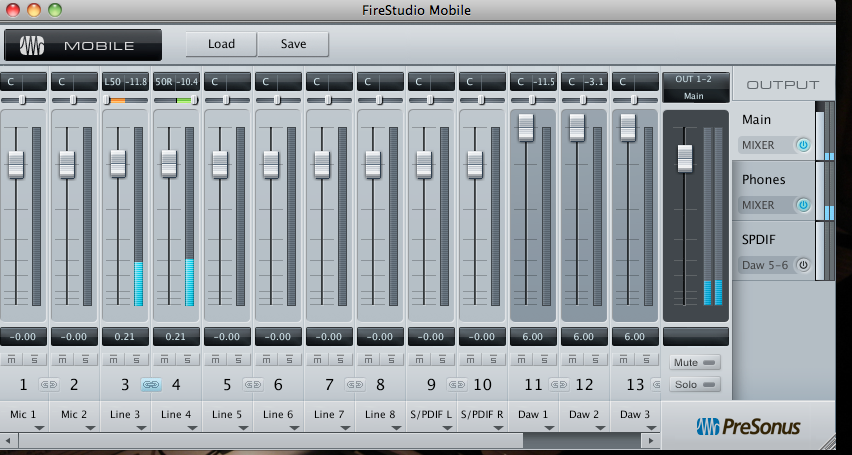
Task: Solo channel 2 with its s button
Action: pyautogui.click(x=85, y=359)
